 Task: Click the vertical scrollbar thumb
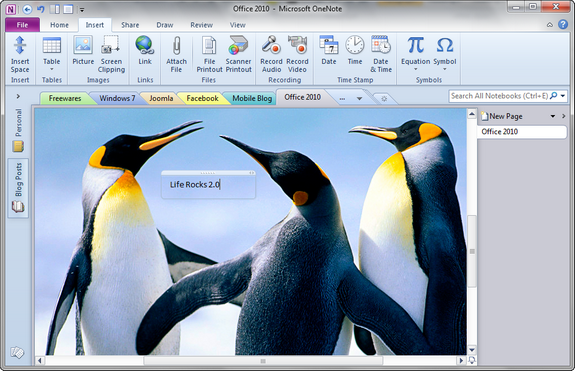[x=472, y=251]
